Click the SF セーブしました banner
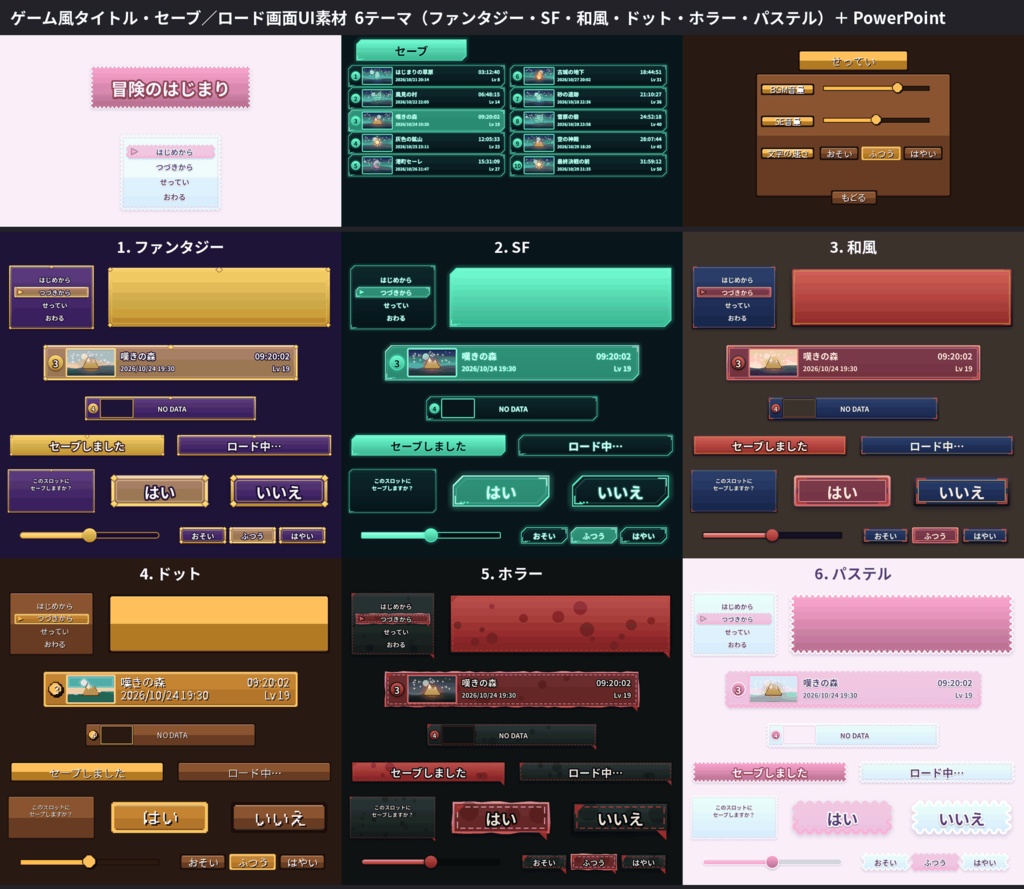The image size is (1024, 889). [428, 445]
